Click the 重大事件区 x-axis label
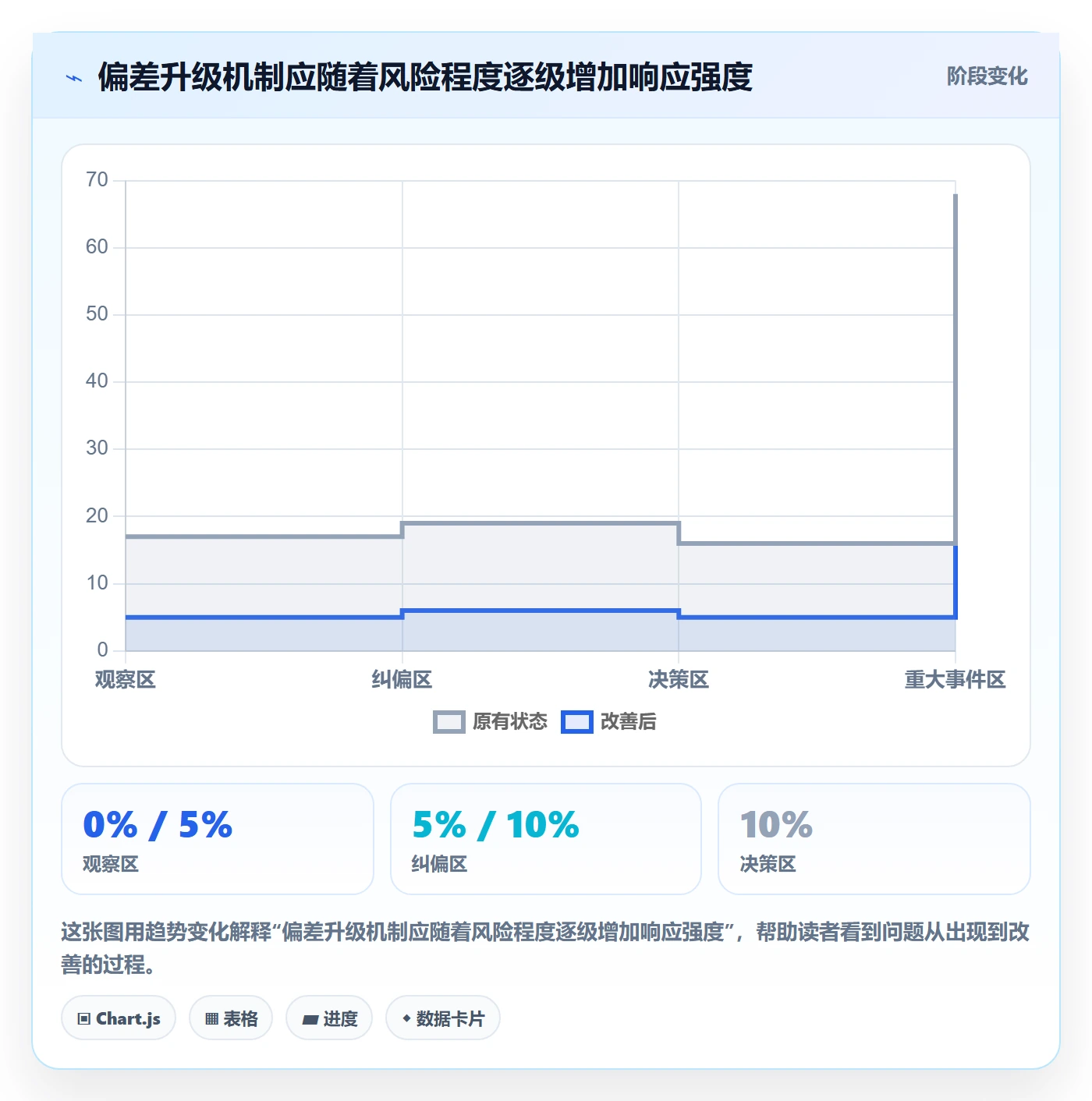1092x1101 pixels. click(x=955, y=680)
